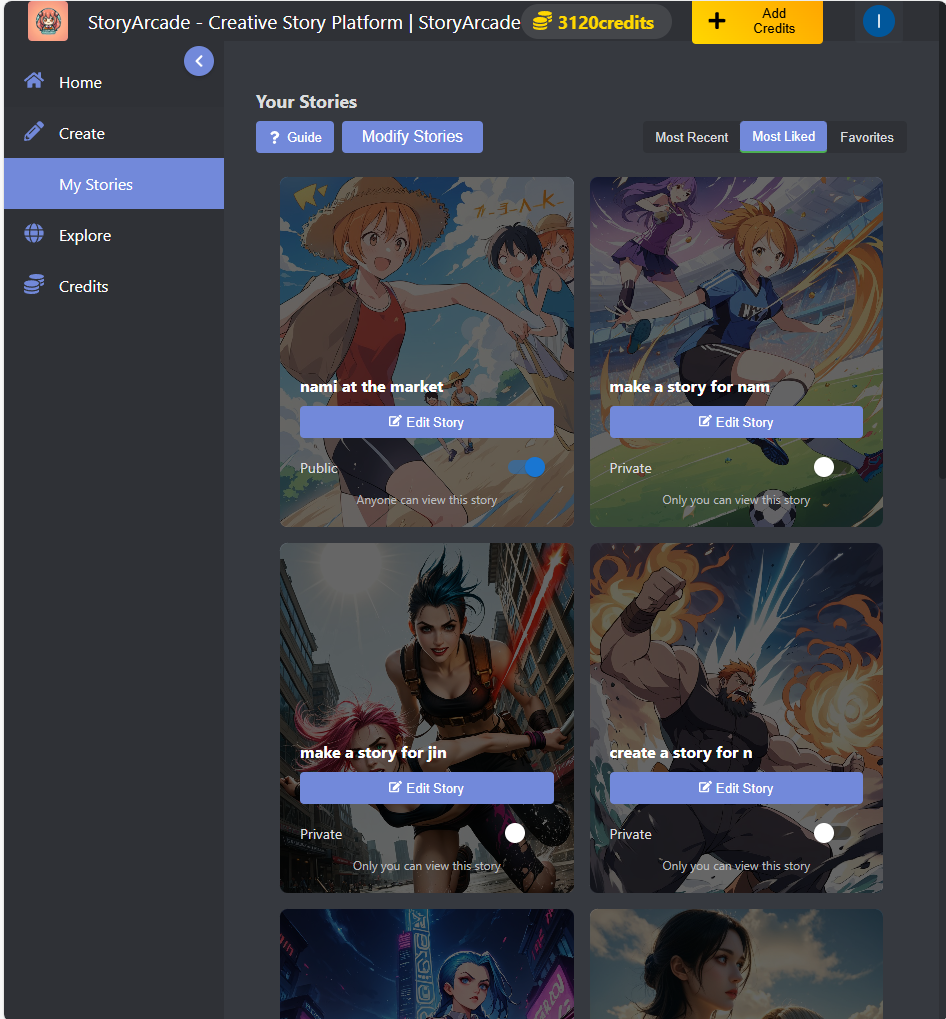Edit Story for make a story for nam
The image size is (946, 1019).
pyautogui.click(x=736, y=422)
